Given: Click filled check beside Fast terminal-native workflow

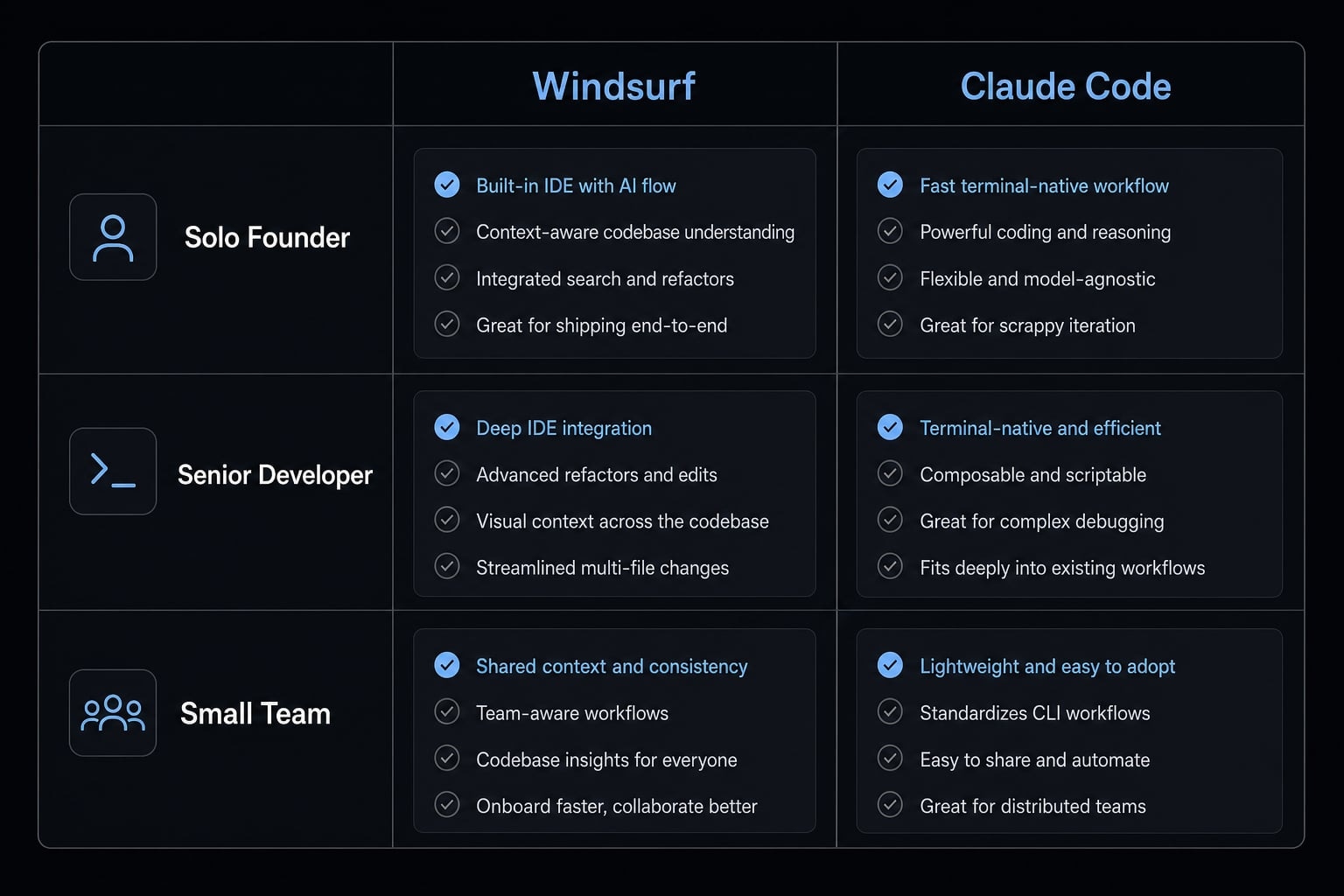Looking at the screenshot, I should pos(890,185).
